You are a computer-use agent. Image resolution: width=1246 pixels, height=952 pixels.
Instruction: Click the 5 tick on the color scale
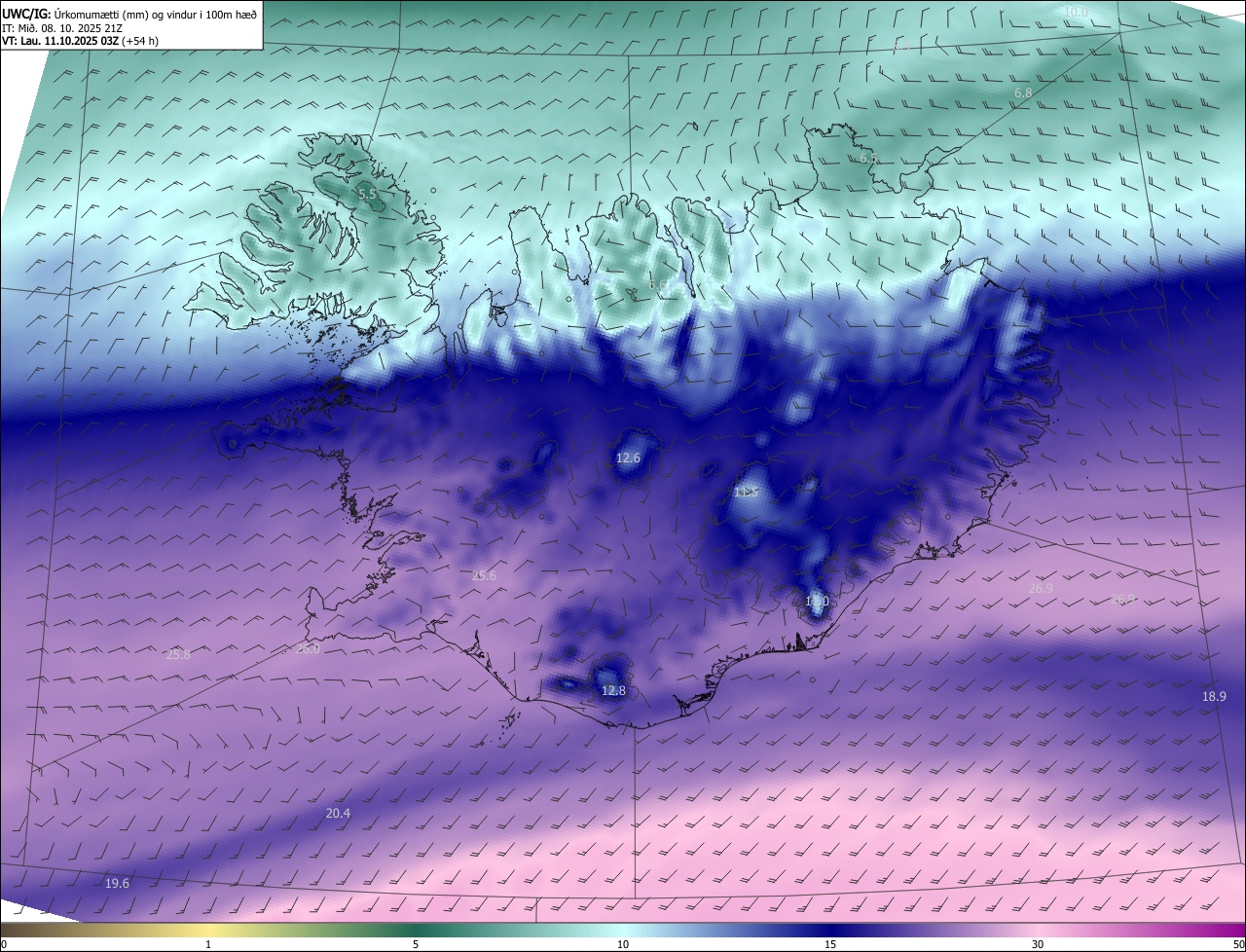(x=416, y=944)
